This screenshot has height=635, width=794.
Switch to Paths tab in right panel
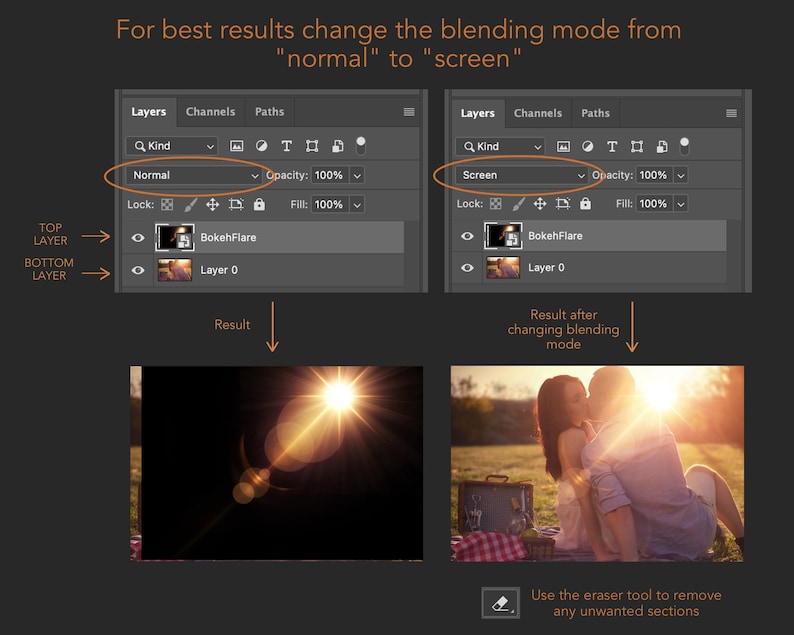pyautogui.click(x=596, y=113)
